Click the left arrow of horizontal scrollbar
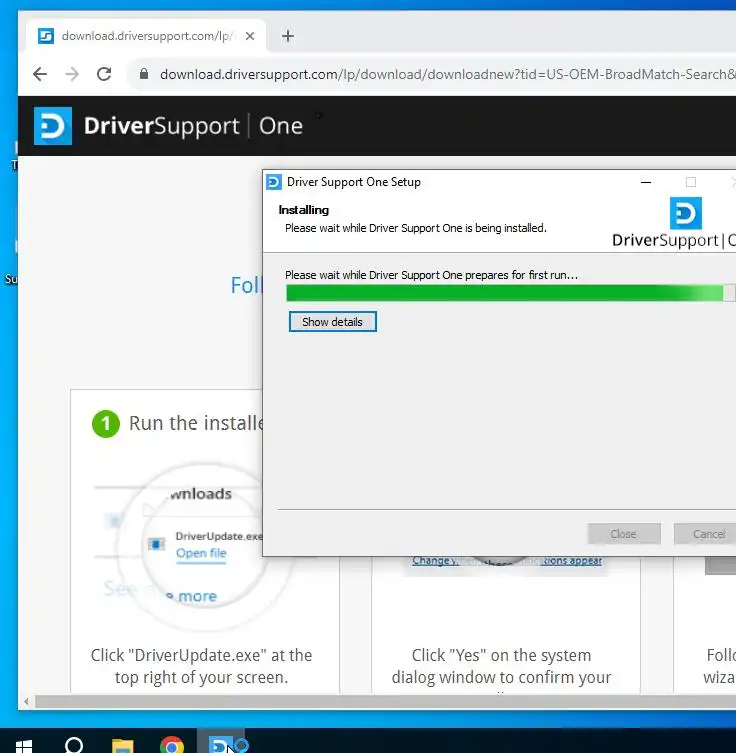The width and height of the screenshot is (736, 753). coord(26,702)
